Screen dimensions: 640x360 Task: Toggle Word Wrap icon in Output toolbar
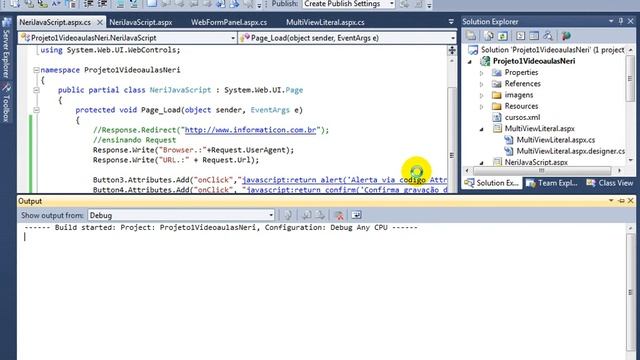356,215
